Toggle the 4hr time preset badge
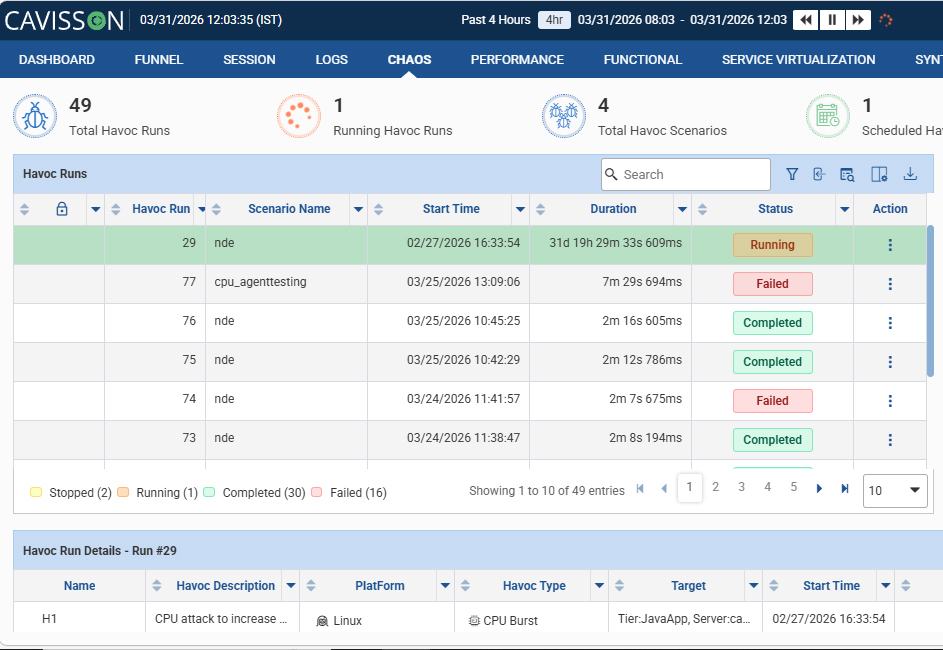The height and width of the screenshot is (650, 943). pyautogui.click(x=554, y=20)
